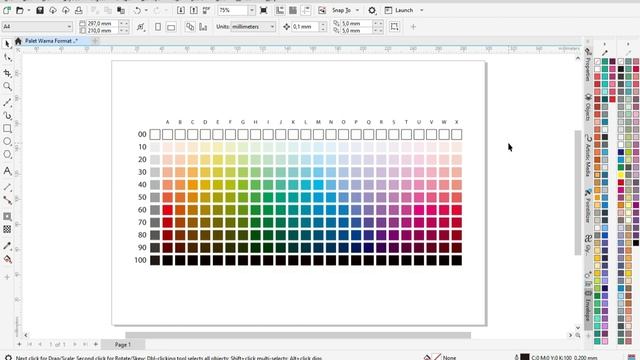Select the Crop tool
The image size is (640, 360).
(7, 73)
